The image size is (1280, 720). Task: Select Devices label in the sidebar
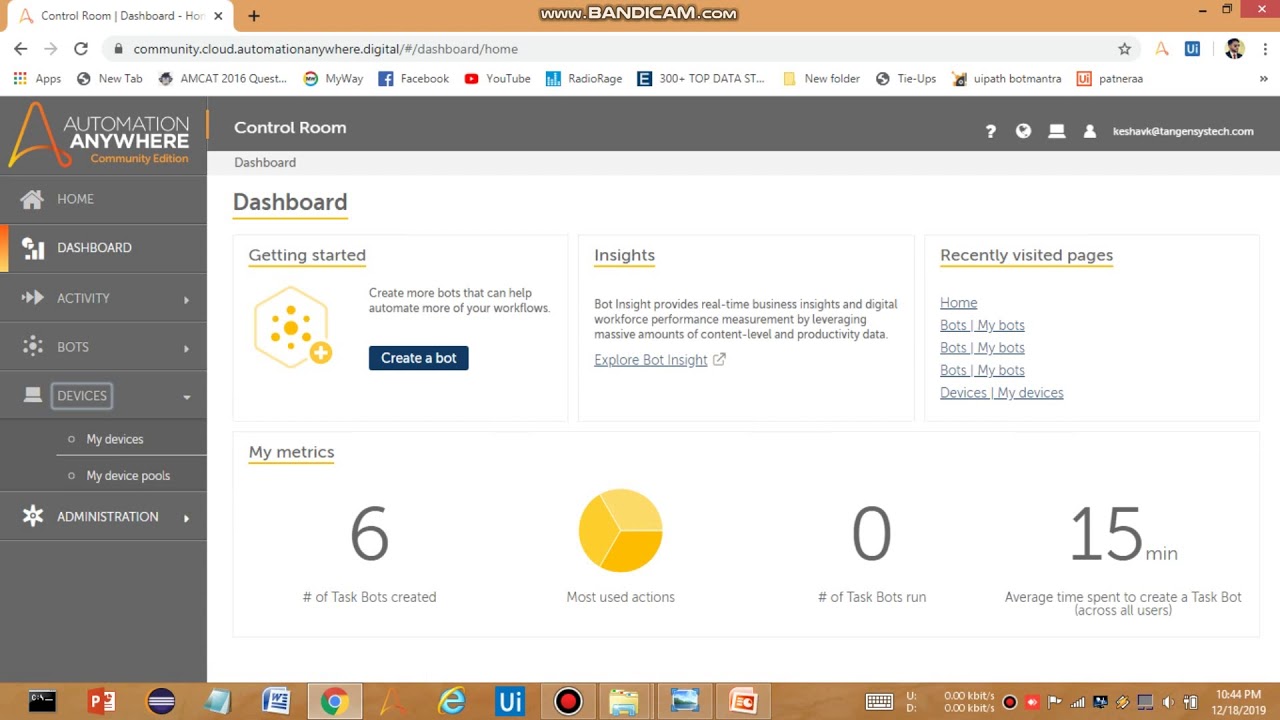pos(82,396)
